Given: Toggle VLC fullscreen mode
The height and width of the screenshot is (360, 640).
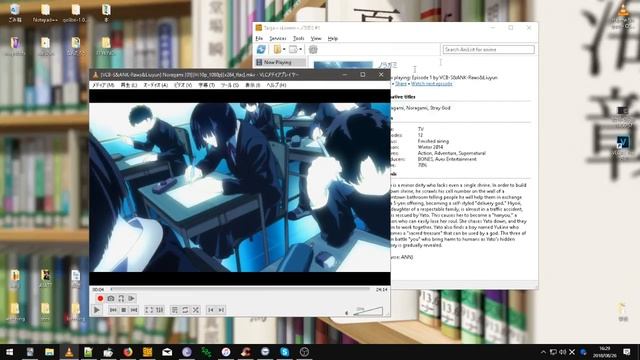Looking at the screenshot, I should (149, 310).
